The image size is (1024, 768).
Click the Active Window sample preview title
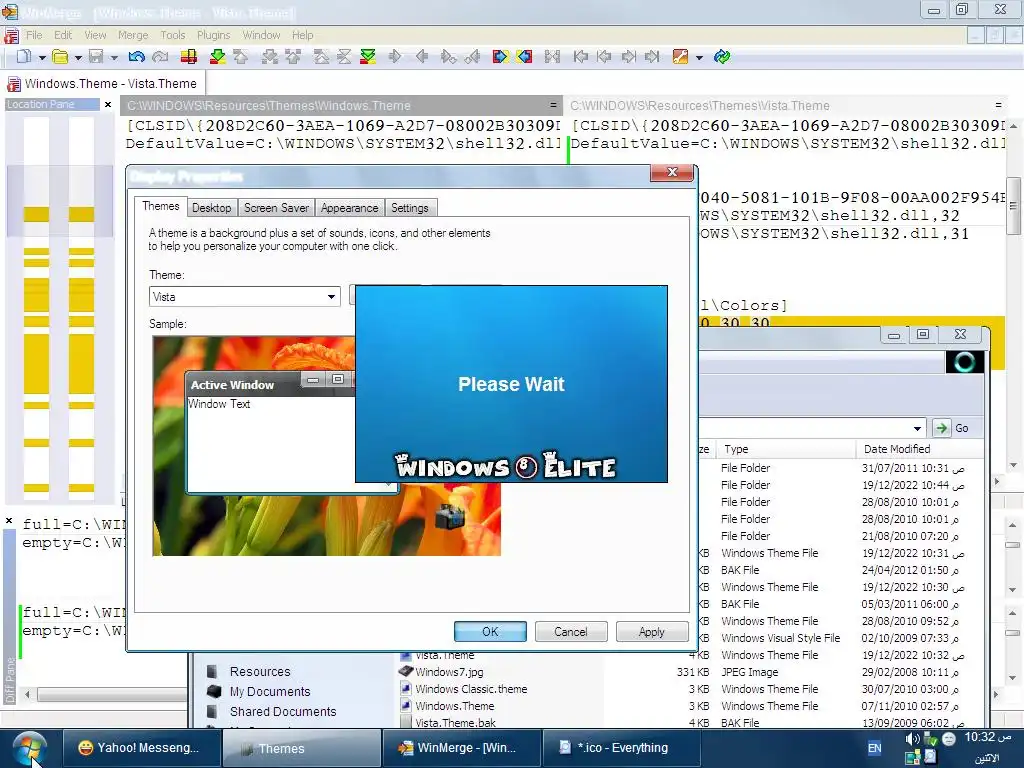click(x=232, y=385)
